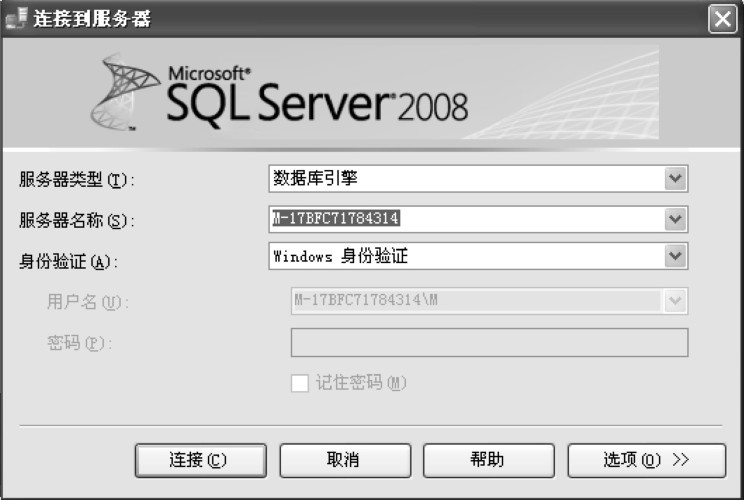
Task: Open the 身份验证 dropdown arrow
Action: coord(676,256)
